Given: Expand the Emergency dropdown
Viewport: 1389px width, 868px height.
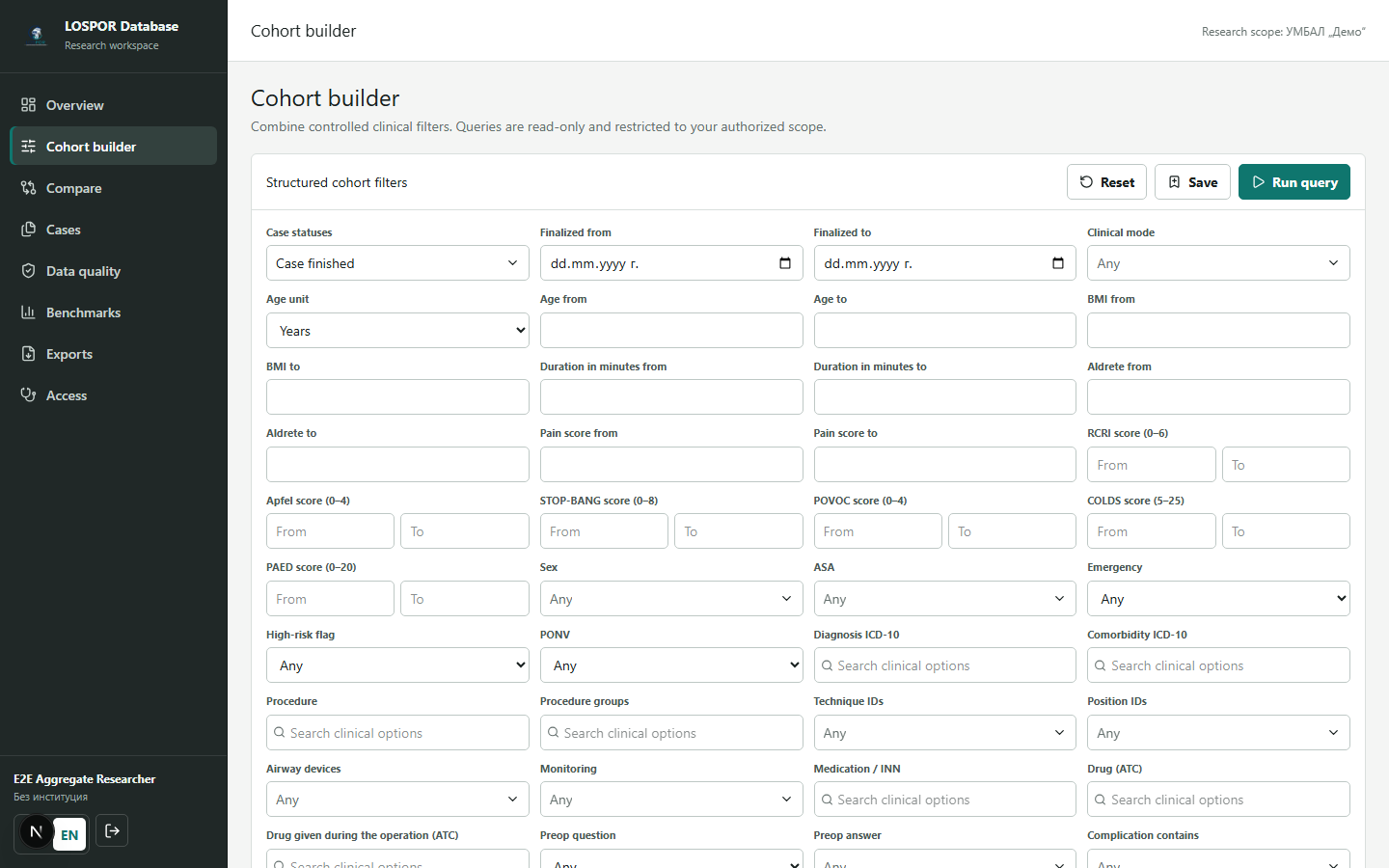Looking at the screenshot, I should [x=1218, y=599].
